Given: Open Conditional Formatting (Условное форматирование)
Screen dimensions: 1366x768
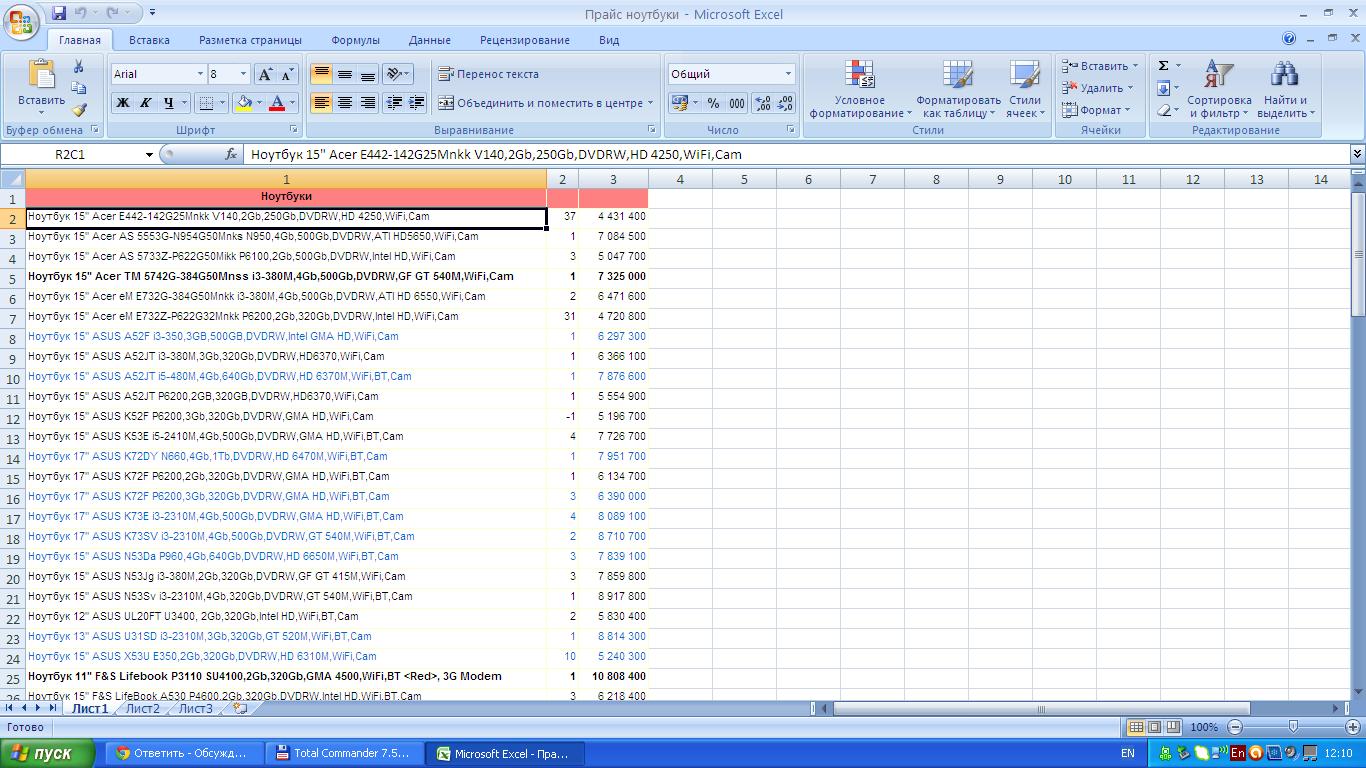Looking at the screenshot, I should 859,89.
